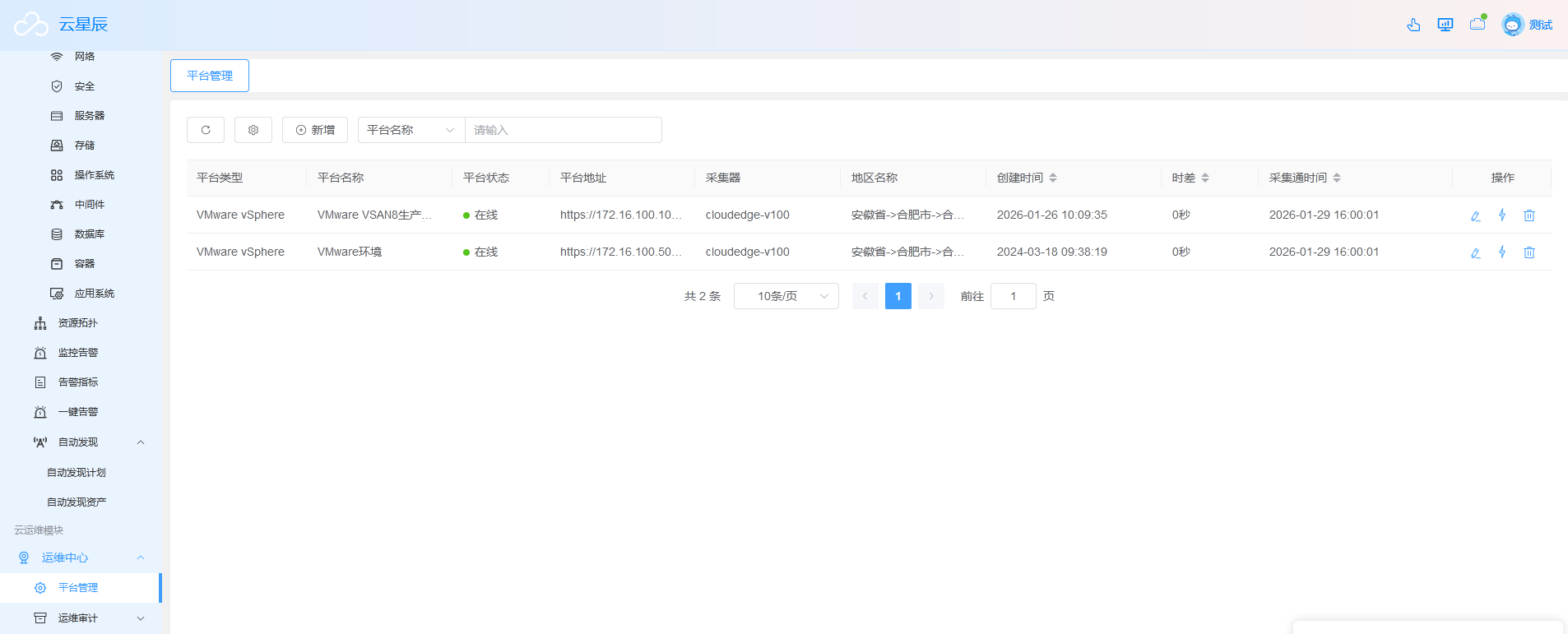The width and height of the screenshot is (1568, 634).
Task: Open the cloud notification icon in header
Action: pos(1478,23)
